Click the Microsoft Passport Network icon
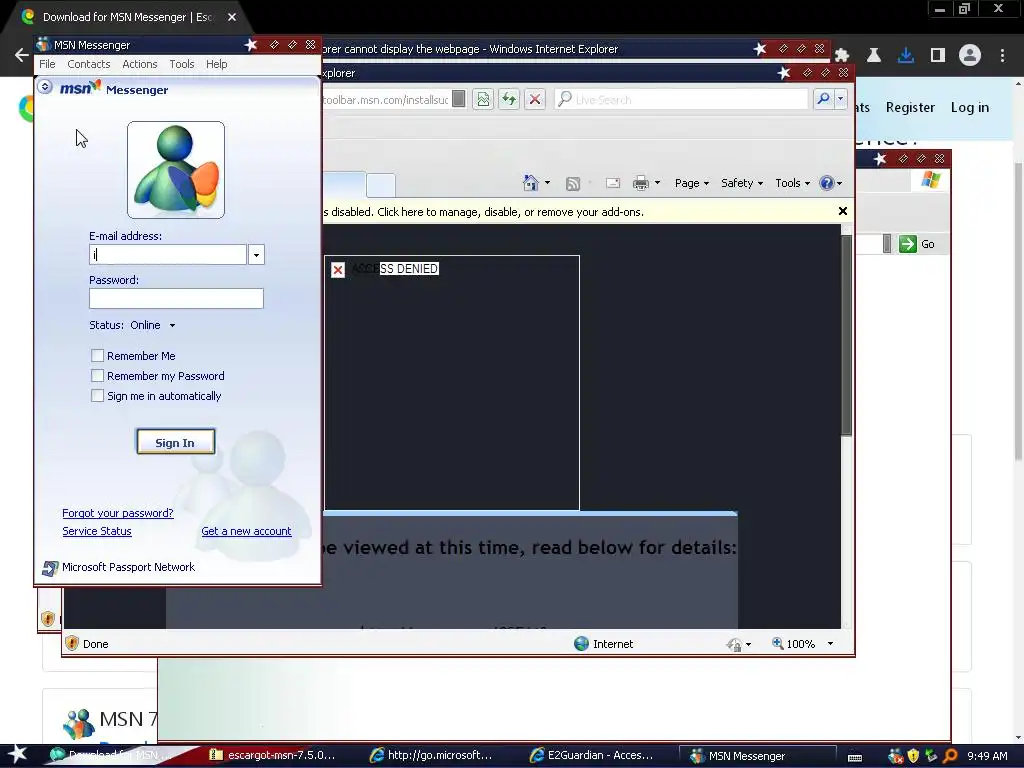This screenshot has width=1024, height=768. pos(50,568)
